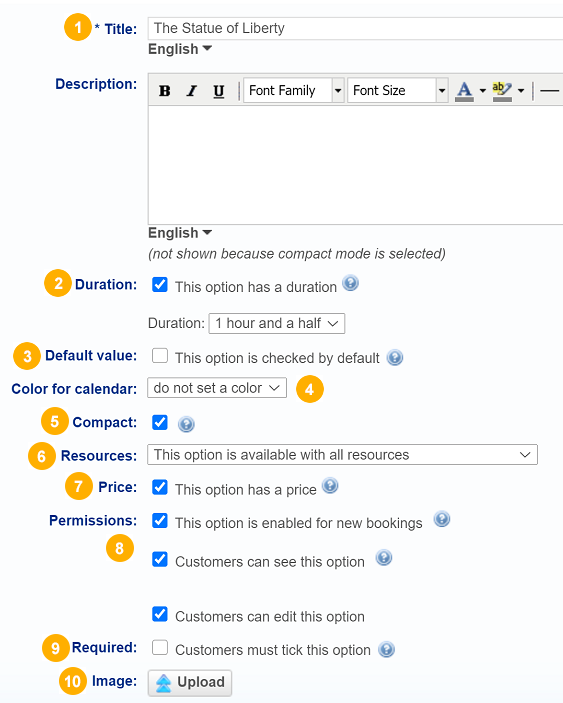This screenshot has height=703, width=563.
Task: Uncheck Customers can edit this option
Action: coord(160,614)
